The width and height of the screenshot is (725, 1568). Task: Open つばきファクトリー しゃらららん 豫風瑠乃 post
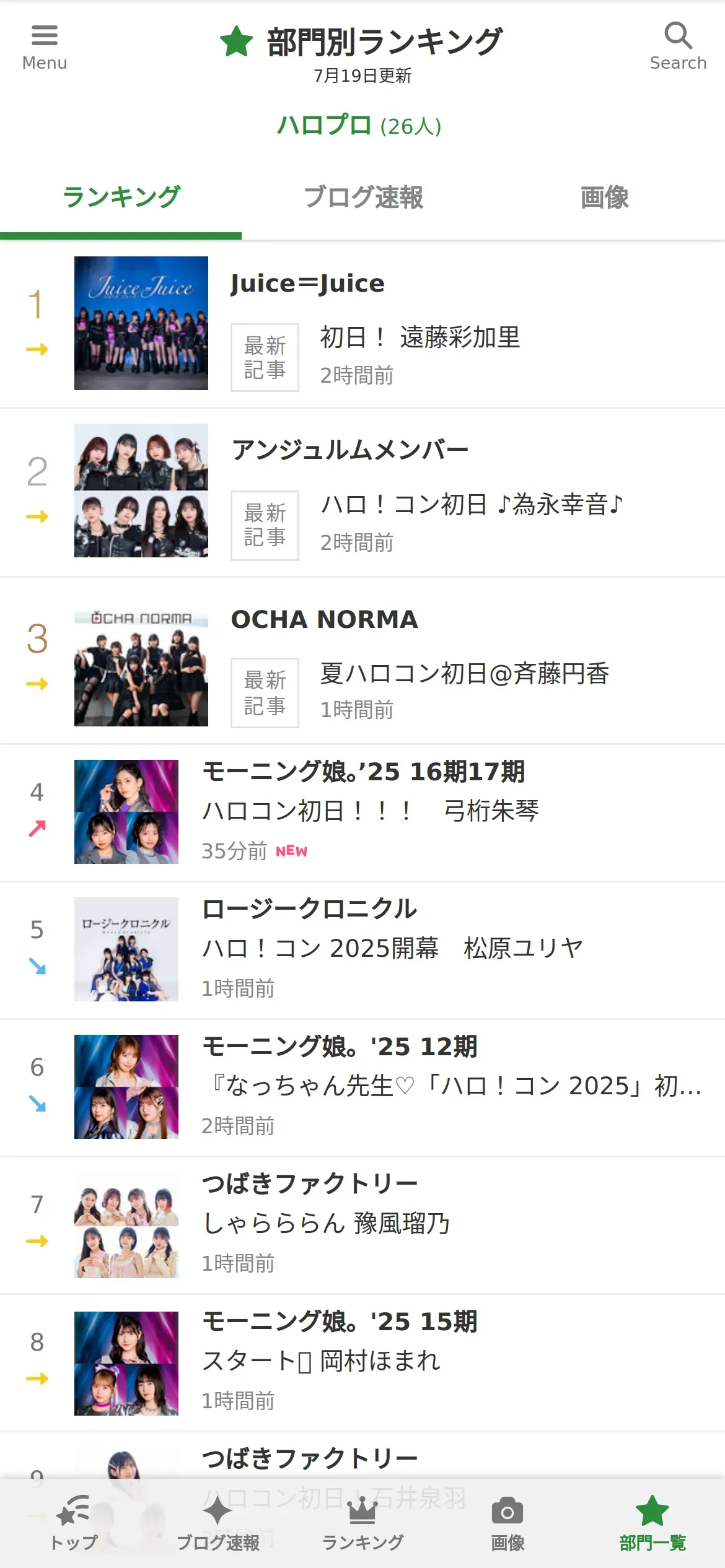[327, 1223]
